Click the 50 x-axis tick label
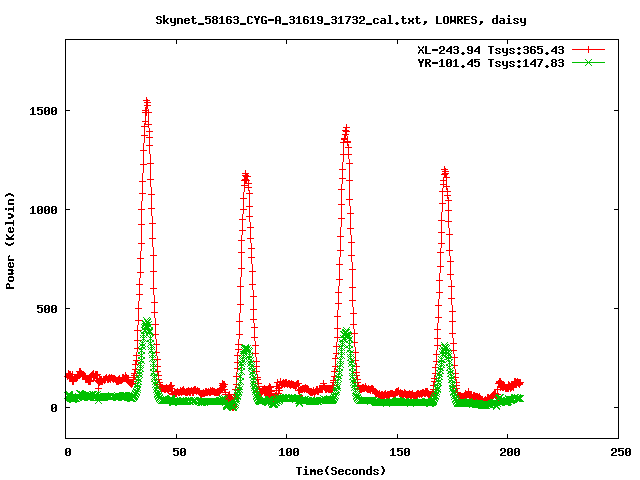640x480 pixels. (179, 452)
